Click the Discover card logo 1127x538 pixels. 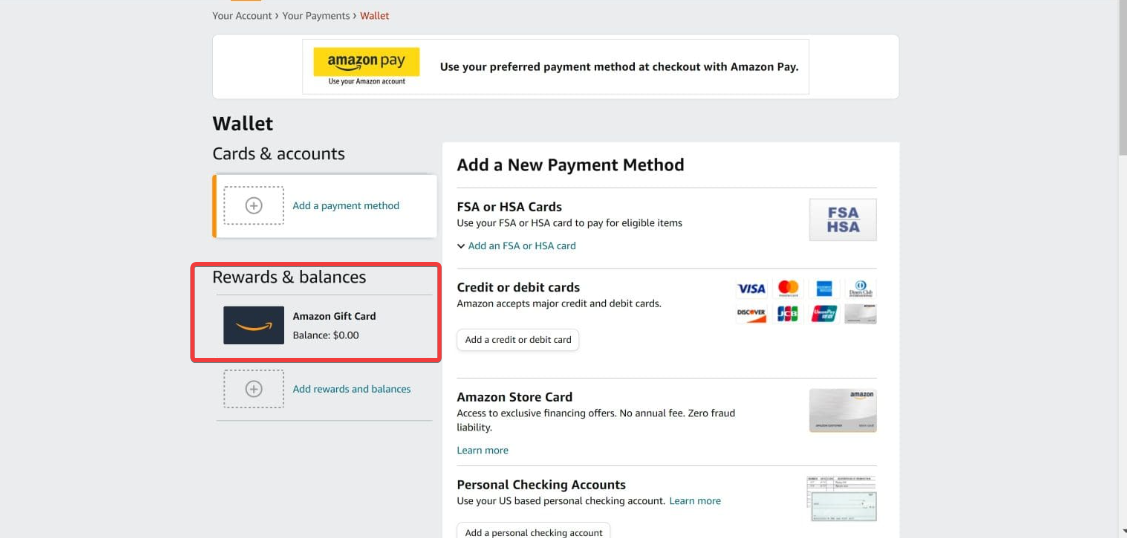(x=751, y=314)
